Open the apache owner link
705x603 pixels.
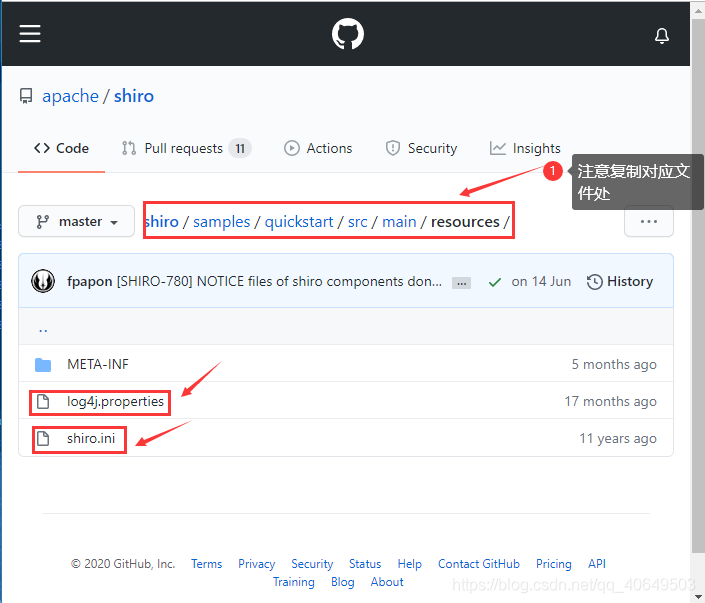tap(71, 96)
